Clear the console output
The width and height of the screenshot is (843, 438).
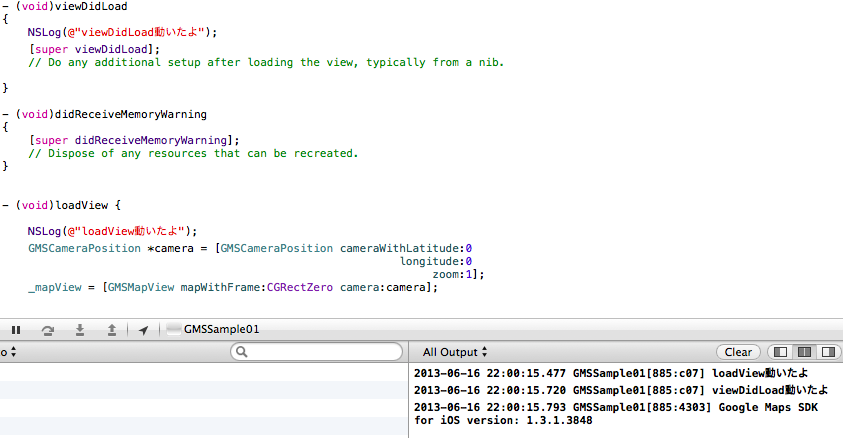pyautogui.click(x=738, y=352)
